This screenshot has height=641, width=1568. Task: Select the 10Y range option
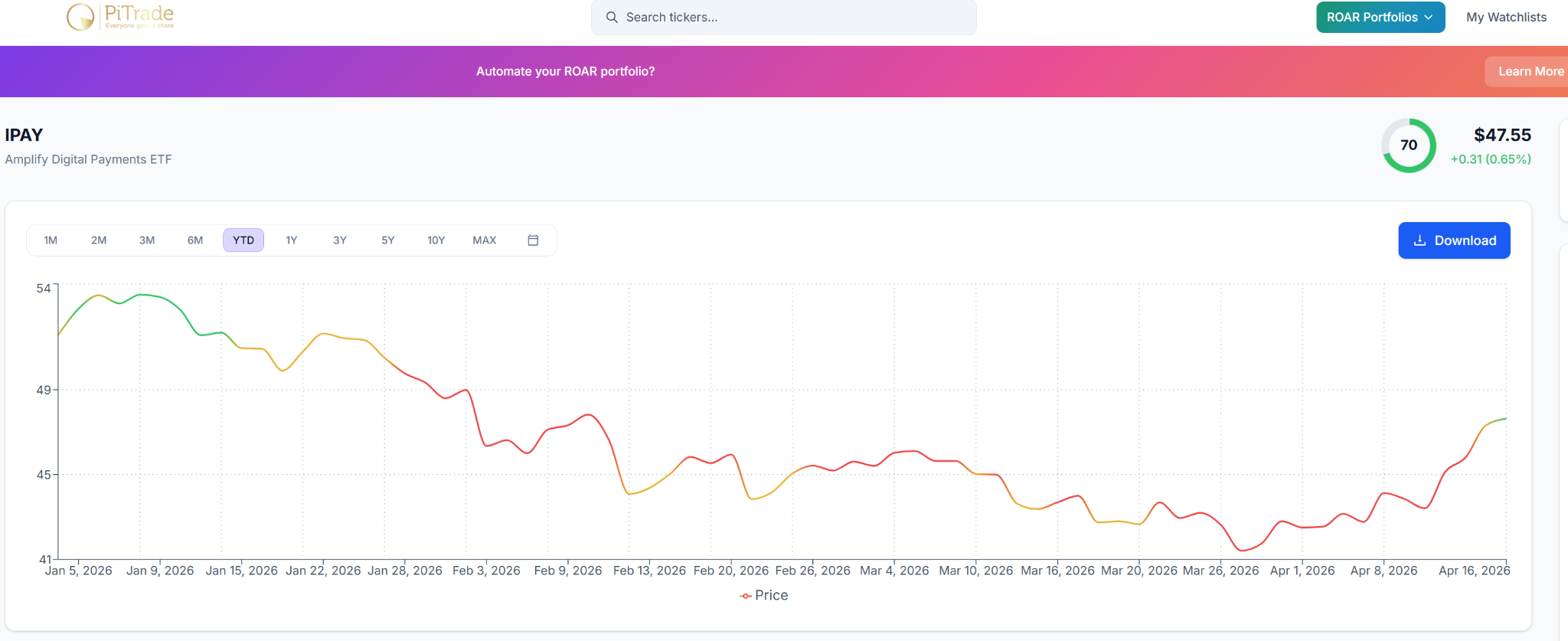[x=436, y=240]
